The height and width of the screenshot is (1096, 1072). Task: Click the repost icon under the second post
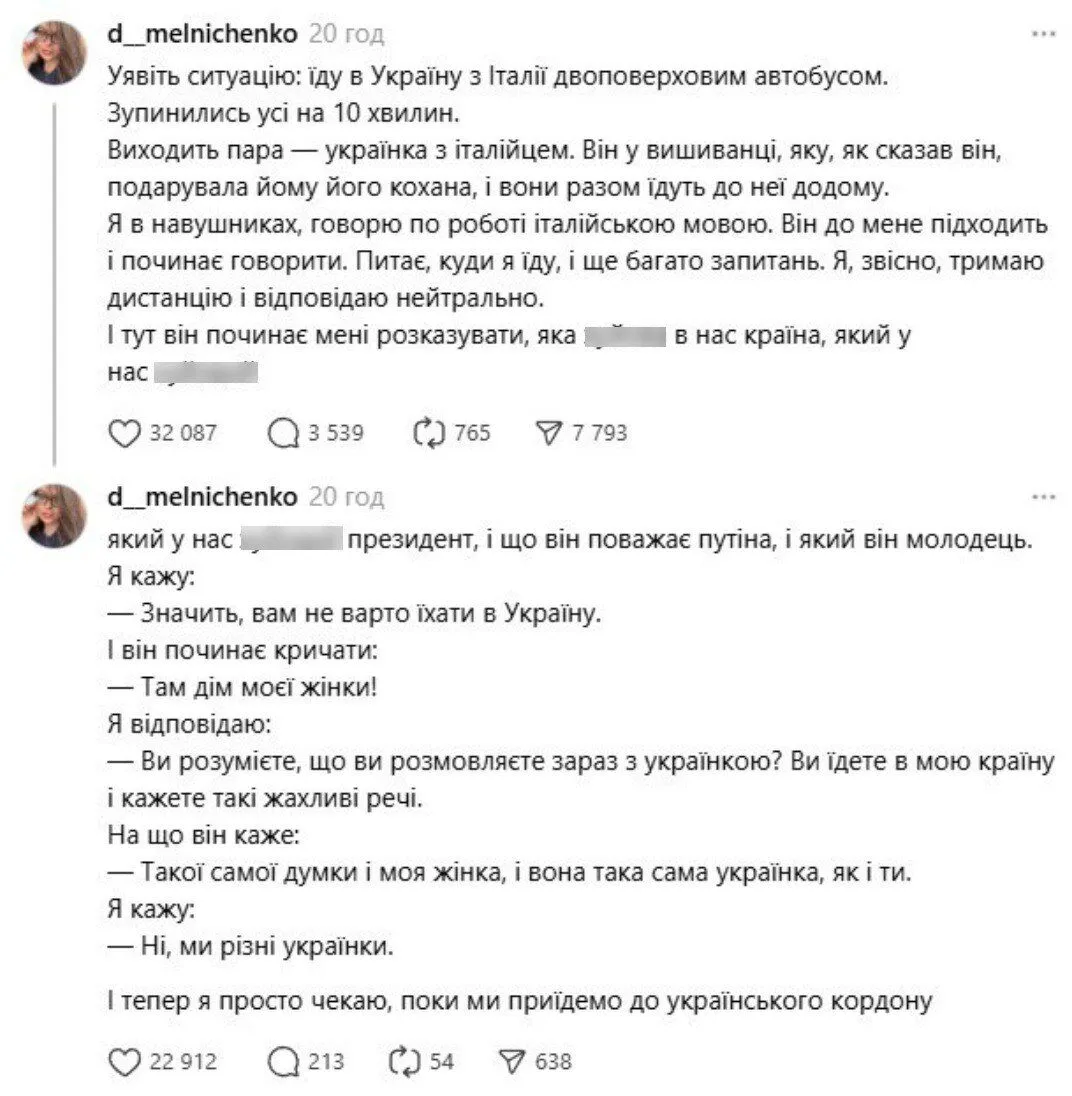click(x=403, y=1063)
